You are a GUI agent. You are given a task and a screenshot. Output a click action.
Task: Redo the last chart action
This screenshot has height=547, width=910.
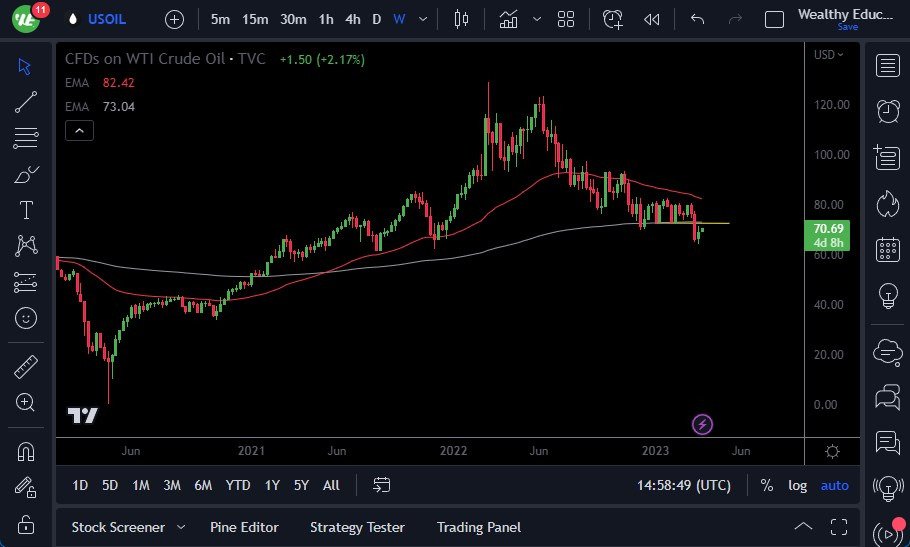[x=735, y=19]
